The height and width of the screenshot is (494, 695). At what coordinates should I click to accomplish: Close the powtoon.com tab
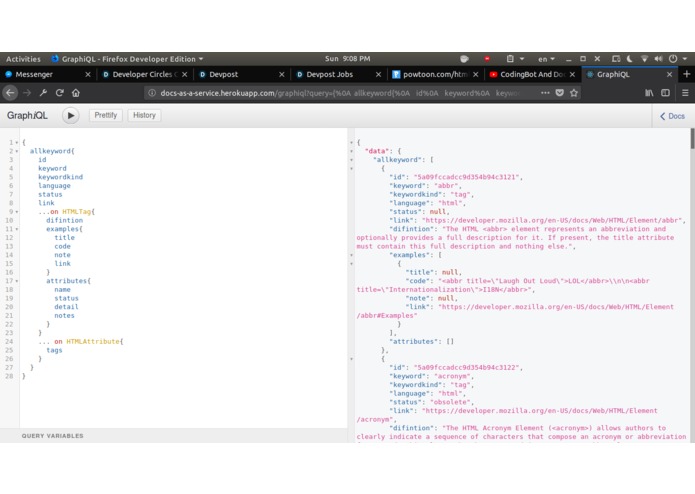(475, 74)
